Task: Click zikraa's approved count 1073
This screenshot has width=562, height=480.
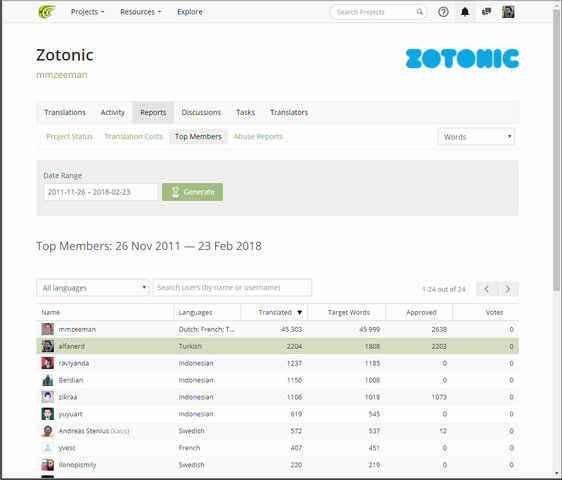Action: 439,397
